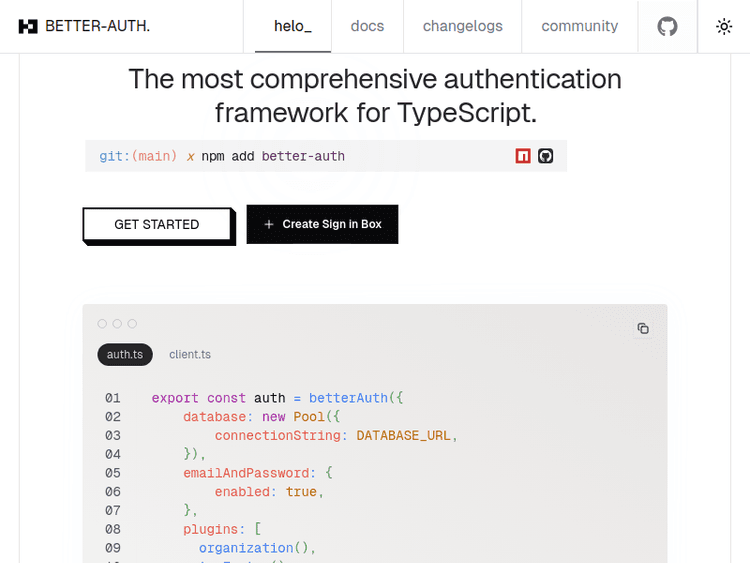The width and height of the screenshot is (750, 563).
Task: Click the 'enabled: true' code line
Action: [269, 492]
